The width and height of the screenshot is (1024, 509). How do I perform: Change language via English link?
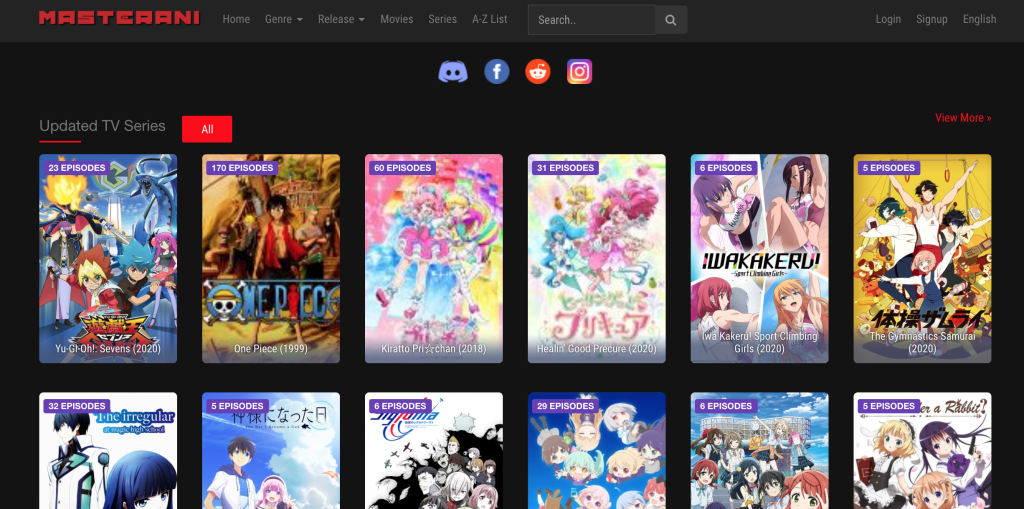coord(979,20)
